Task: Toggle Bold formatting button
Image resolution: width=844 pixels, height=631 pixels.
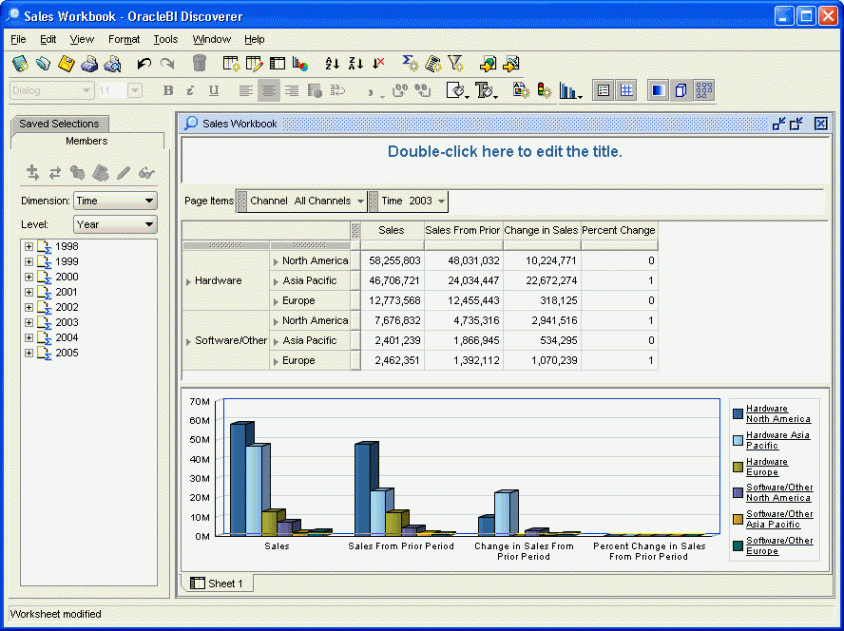Action: click(168, 90)
